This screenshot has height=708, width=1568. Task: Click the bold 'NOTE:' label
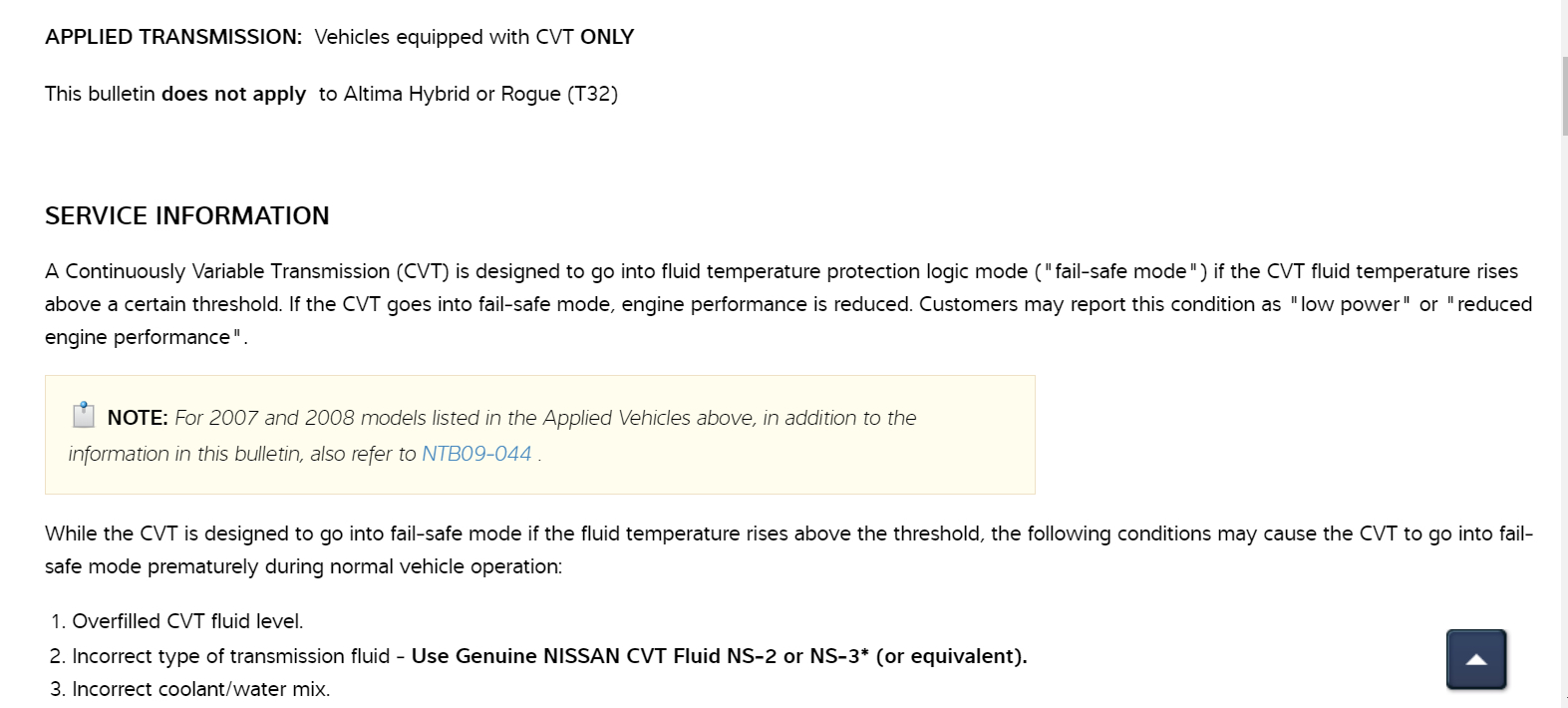click(138, 418)
